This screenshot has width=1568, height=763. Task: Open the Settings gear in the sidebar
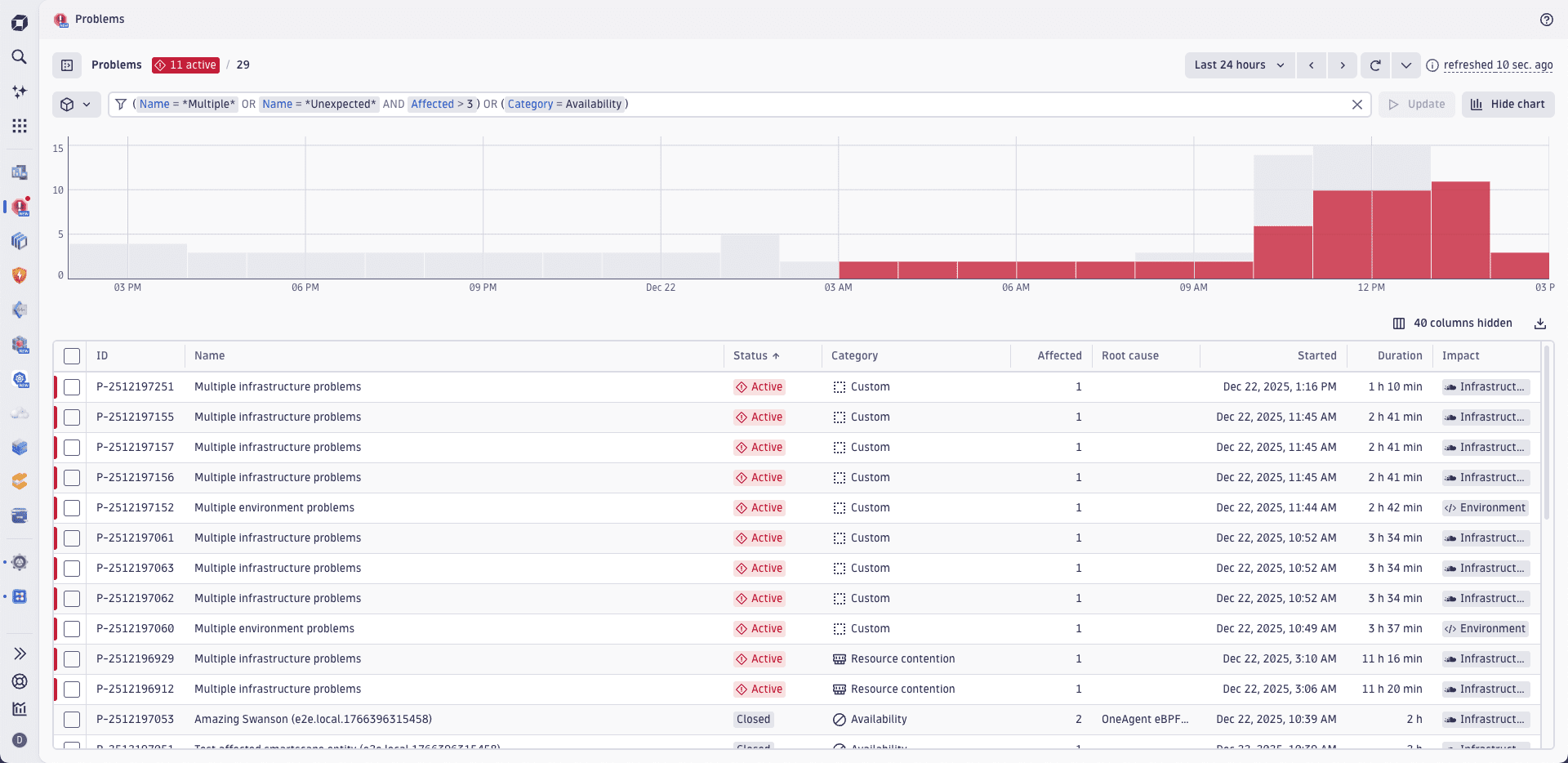pos(20,562)
